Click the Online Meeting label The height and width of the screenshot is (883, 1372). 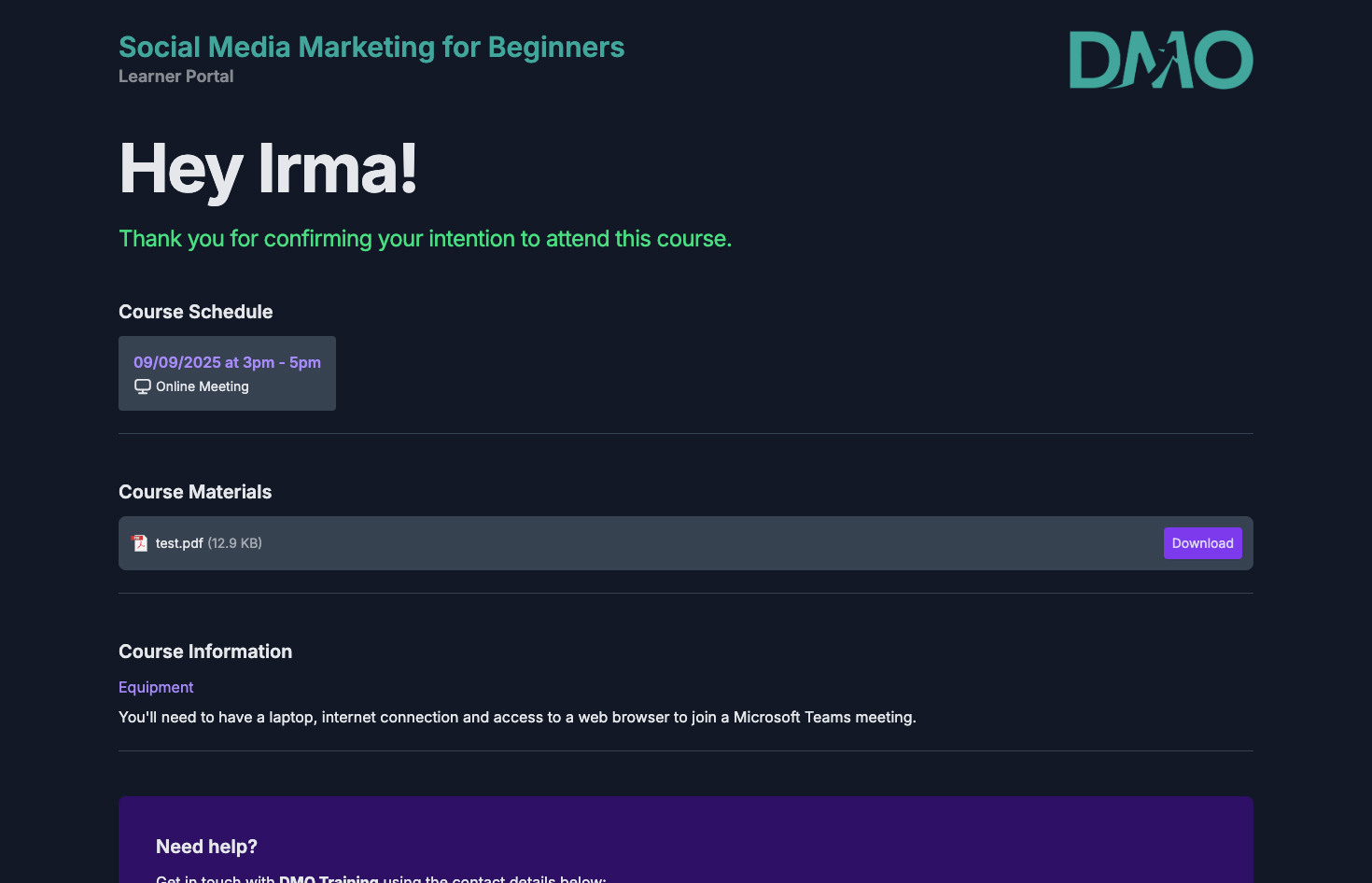click(203, 386)
